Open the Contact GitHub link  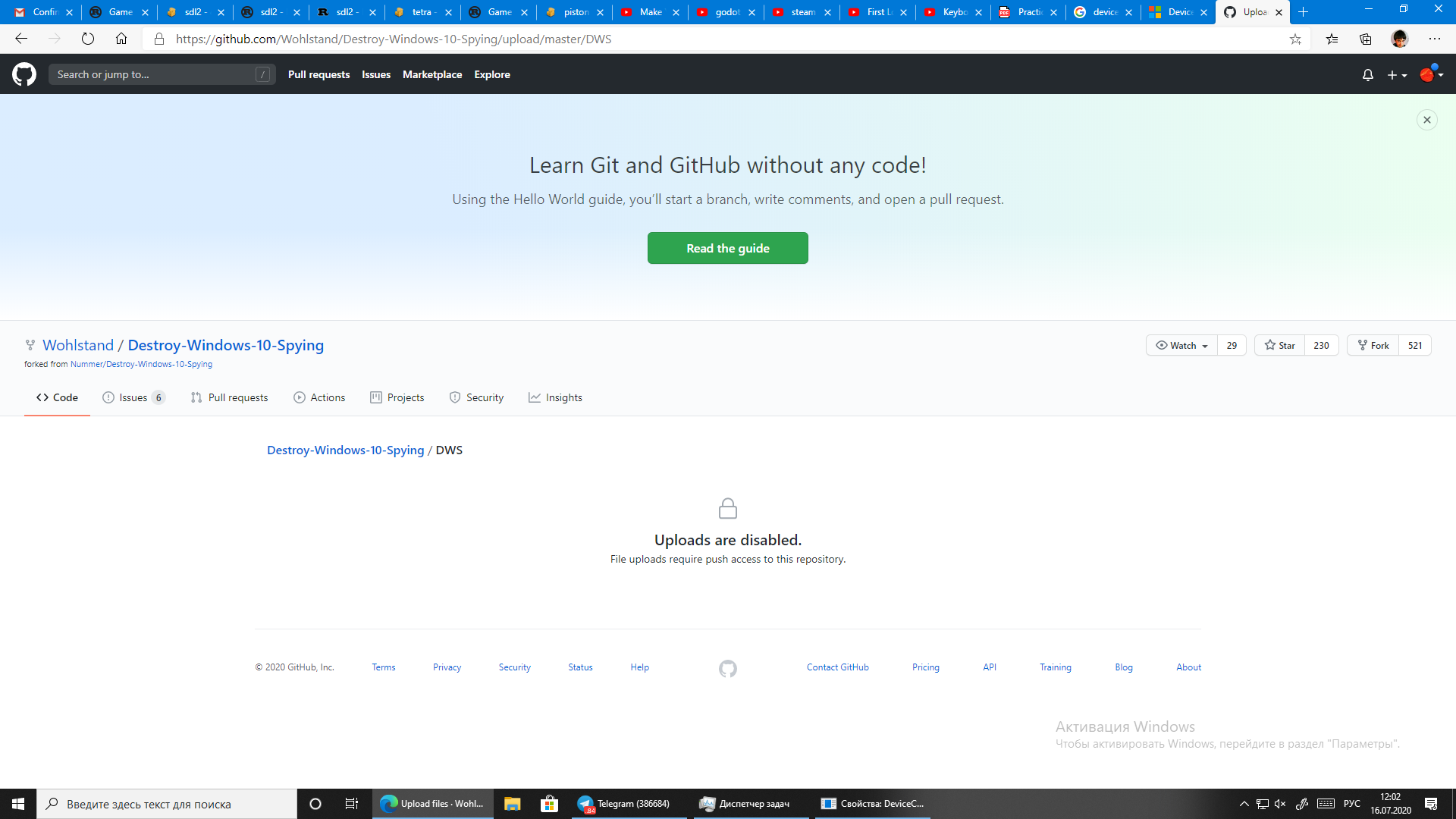(838, 667)
